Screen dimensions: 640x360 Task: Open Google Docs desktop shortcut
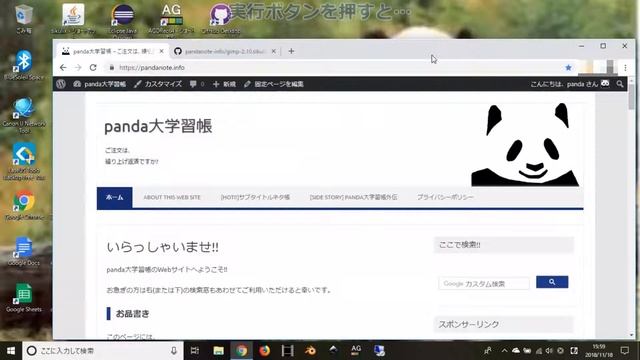[x=24, y=251]
